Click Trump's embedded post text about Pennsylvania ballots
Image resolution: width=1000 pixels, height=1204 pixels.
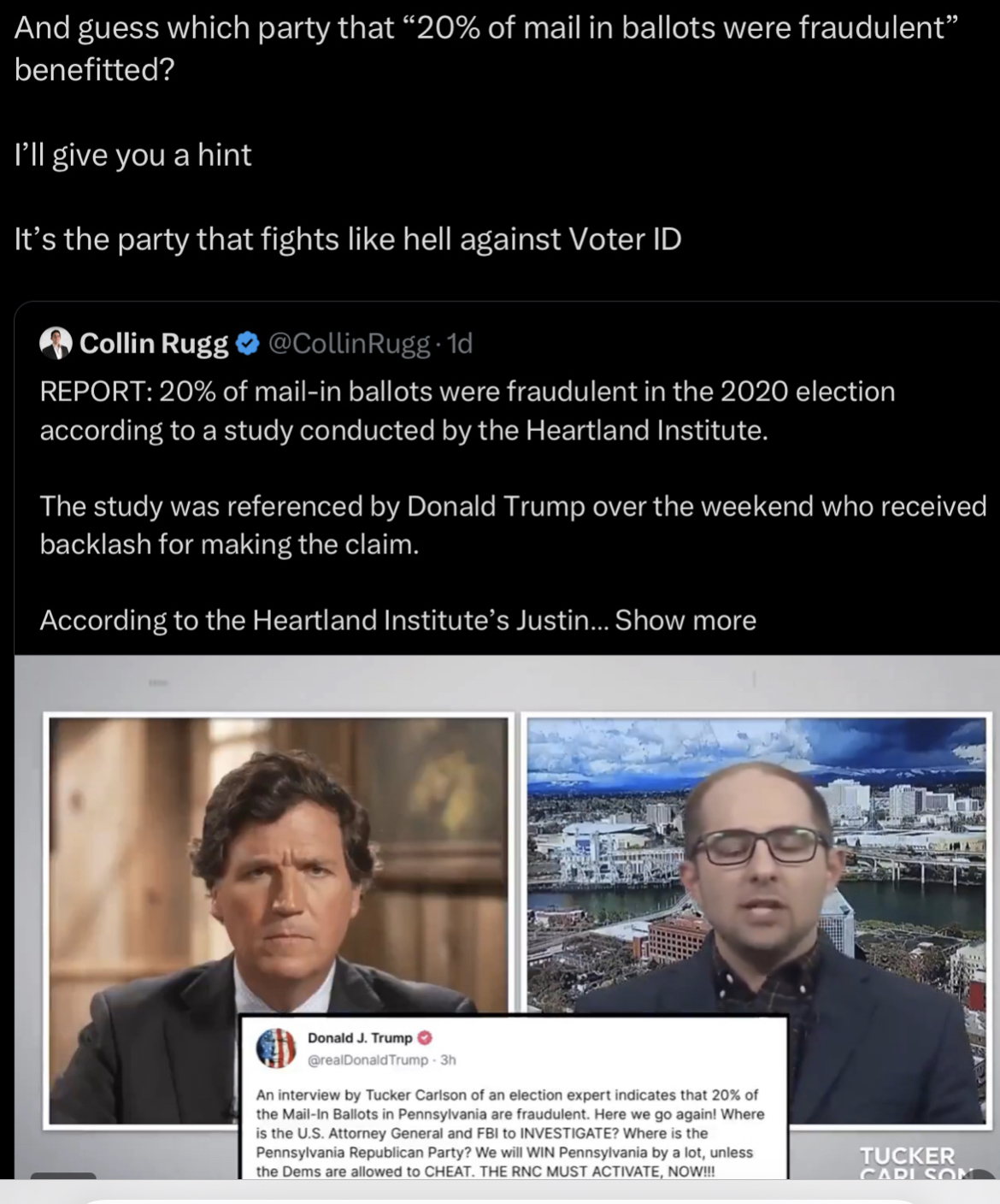tap(510, 1132)
